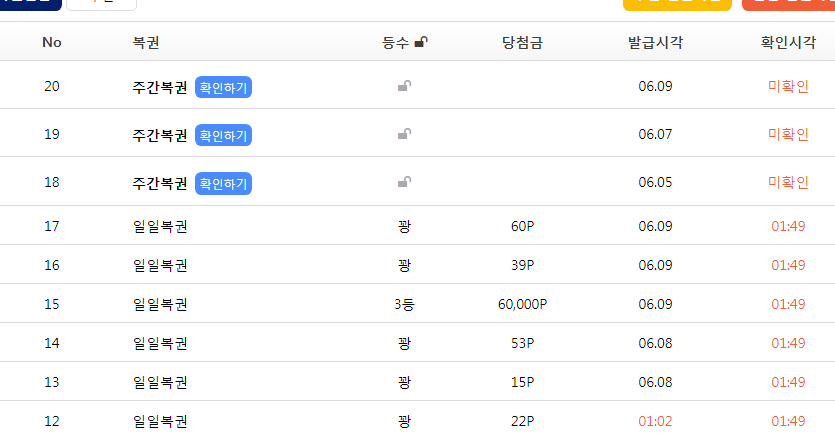835x438 pixels.
Task: Click ticket number 19 in No column
Action: pos(52,134)
